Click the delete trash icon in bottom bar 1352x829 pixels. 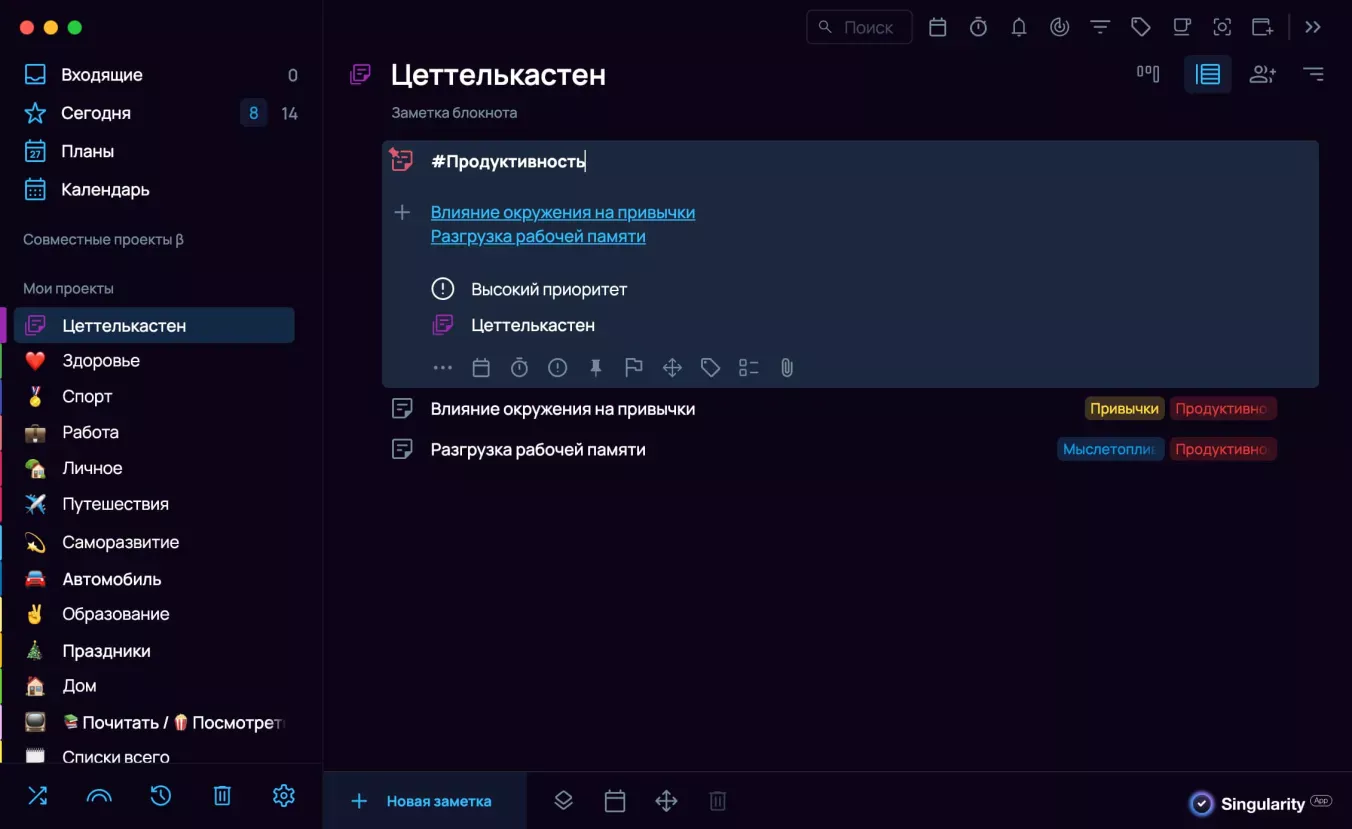click(x=717, y=801)
